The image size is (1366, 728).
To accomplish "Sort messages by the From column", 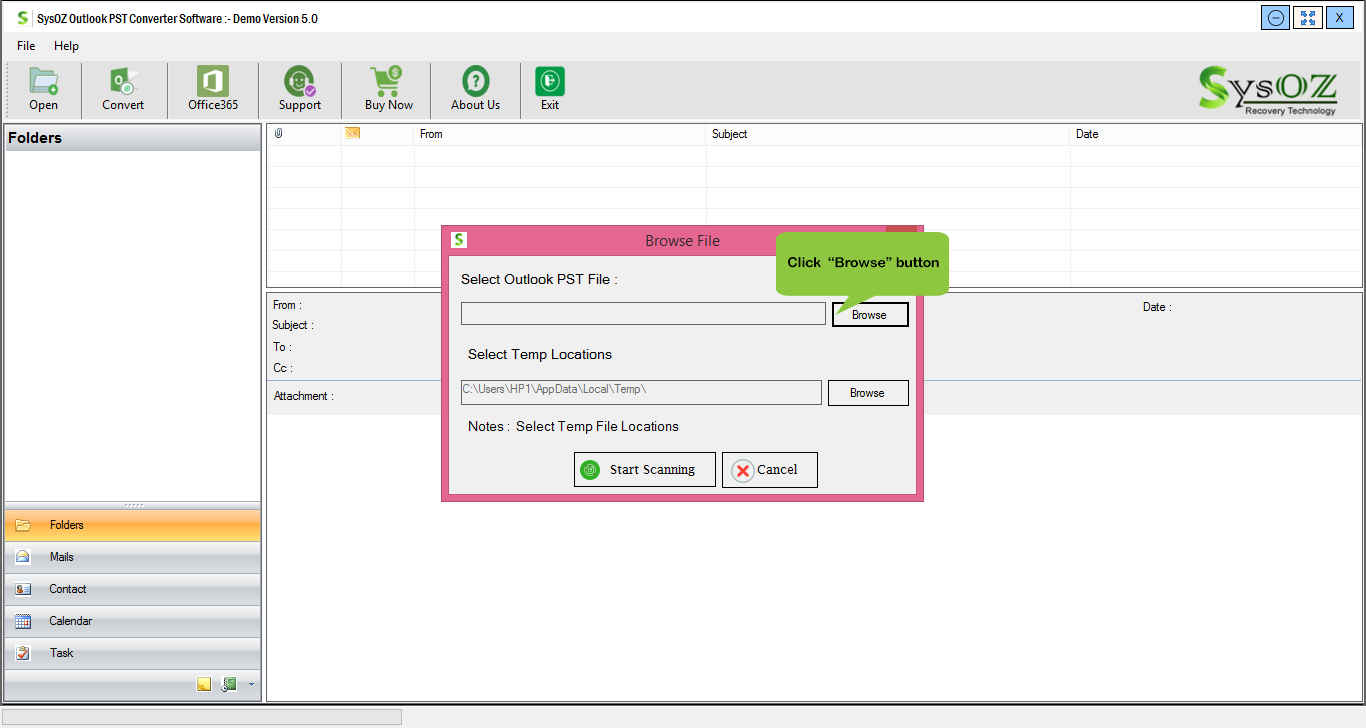I will tap(560, 134).
